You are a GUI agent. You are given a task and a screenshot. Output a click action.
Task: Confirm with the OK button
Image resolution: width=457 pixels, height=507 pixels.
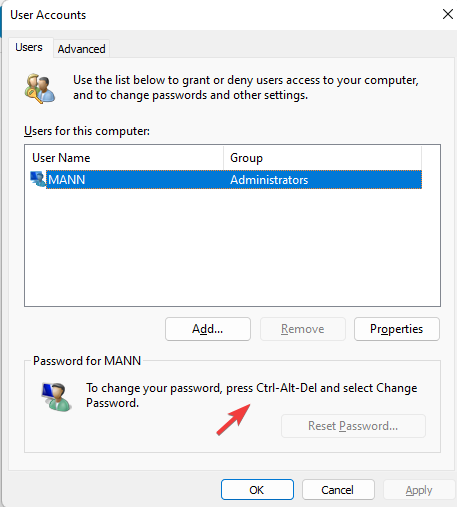257,490
